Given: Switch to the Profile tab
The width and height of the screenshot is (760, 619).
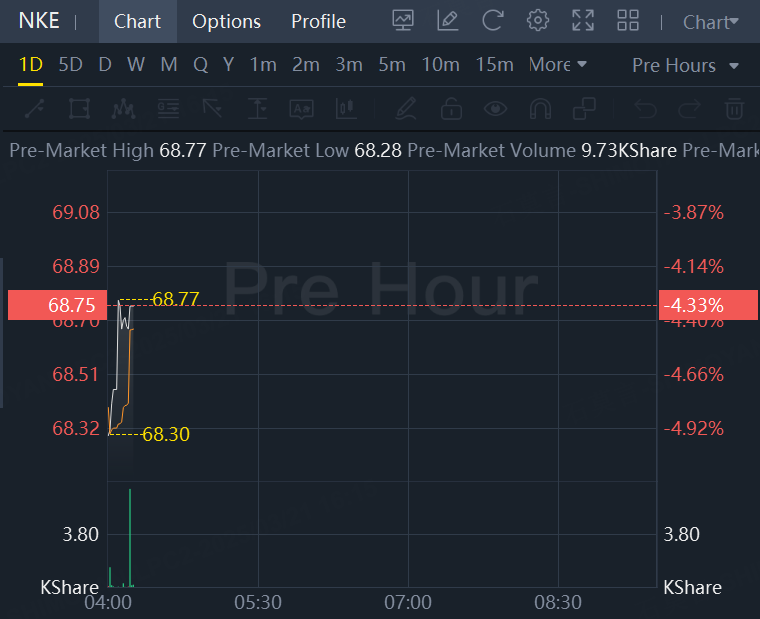Looking at the screenshot, I should (318, 21).
